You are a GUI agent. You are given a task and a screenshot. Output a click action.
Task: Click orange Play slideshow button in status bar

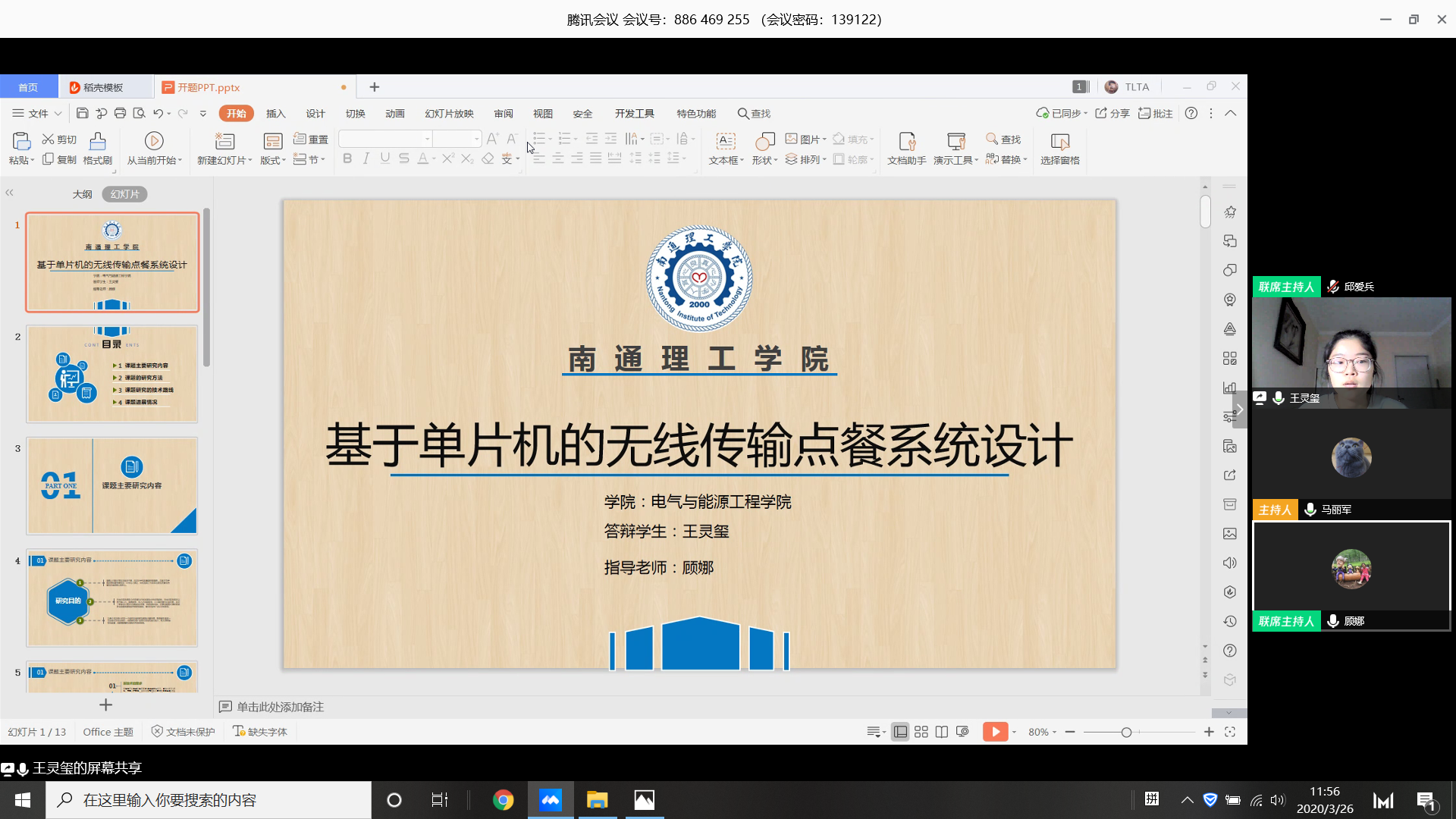coord(995,732)
